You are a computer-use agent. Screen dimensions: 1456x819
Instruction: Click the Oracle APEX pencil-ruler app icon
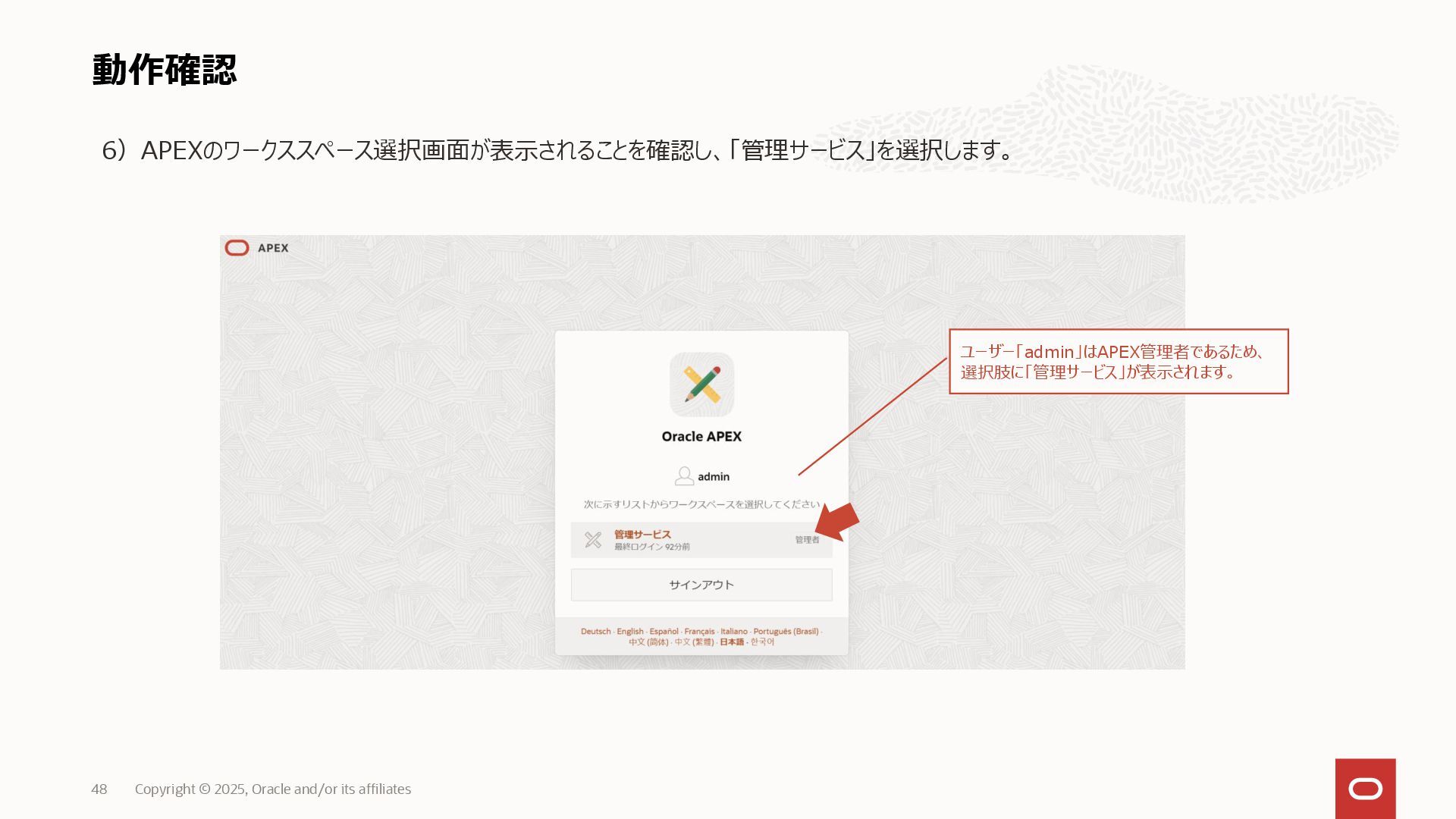pos(701,384)
